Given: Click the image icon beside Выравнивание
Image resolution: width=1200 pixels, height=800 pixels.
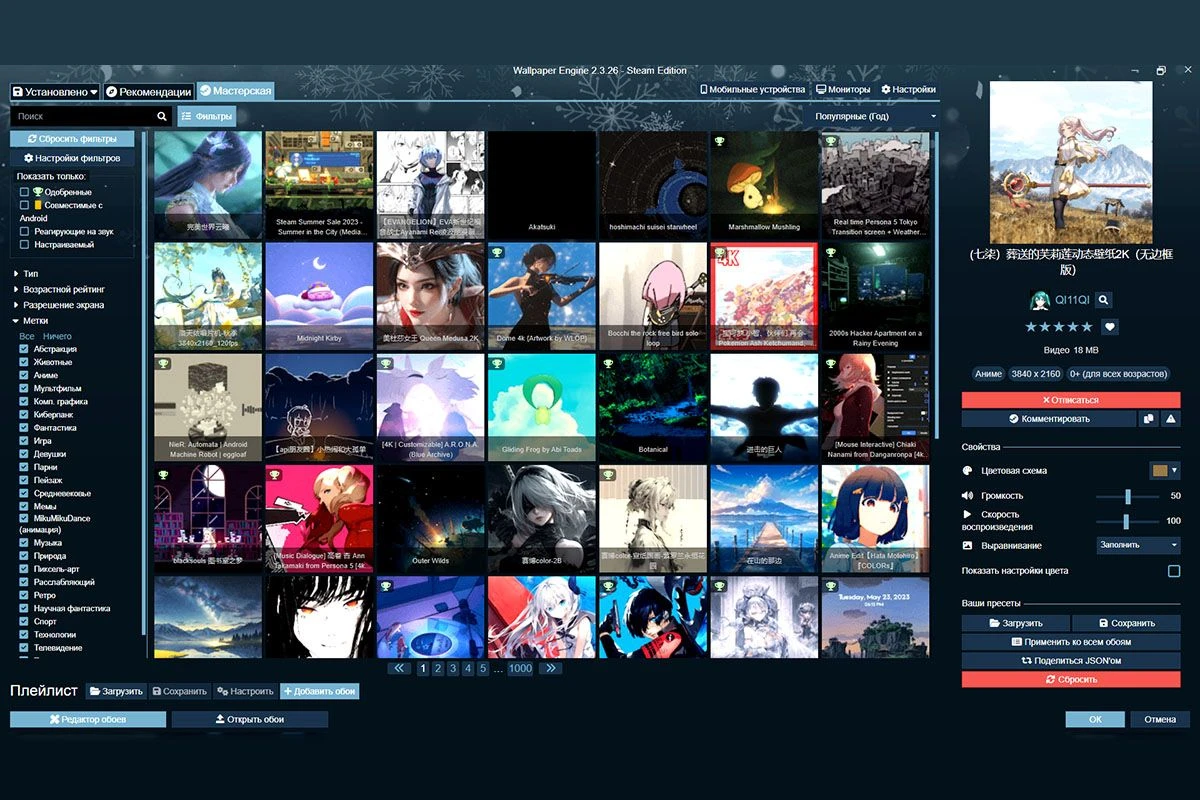Looking at the screenshot, I should point(967,545).
